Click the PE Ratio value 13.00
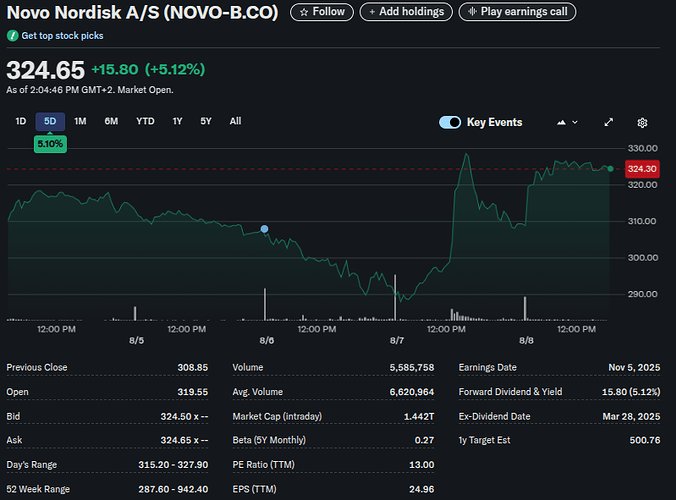676x500 pixels. pyautogui.click(x=422, y=465)
